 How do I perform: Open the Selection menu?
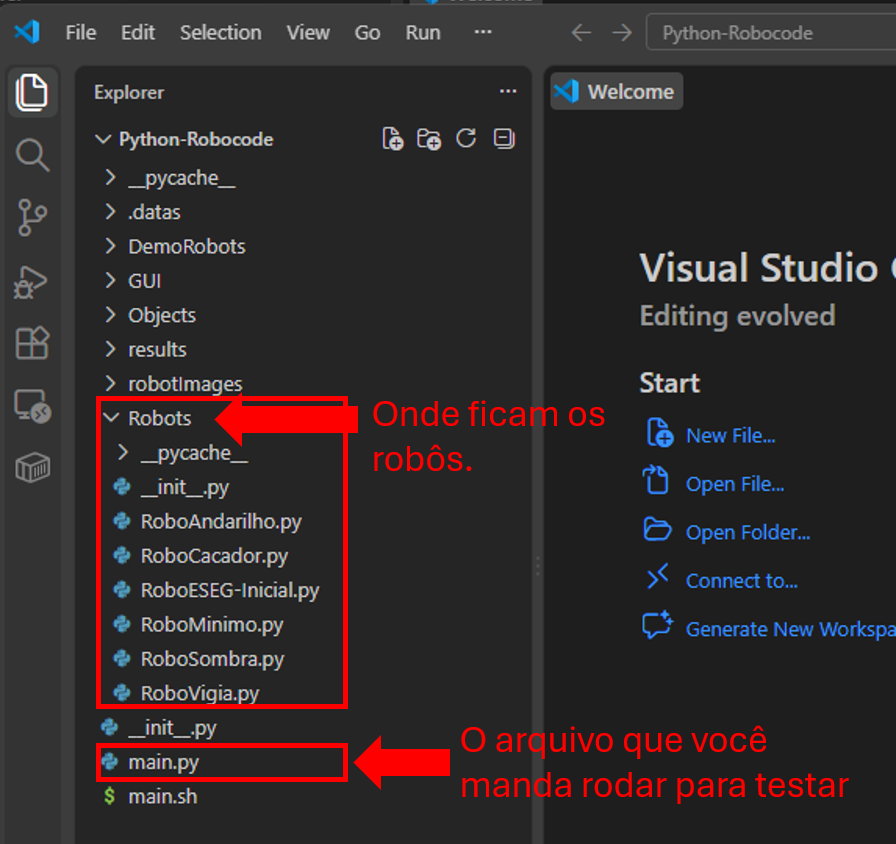[x=221, y=33]
